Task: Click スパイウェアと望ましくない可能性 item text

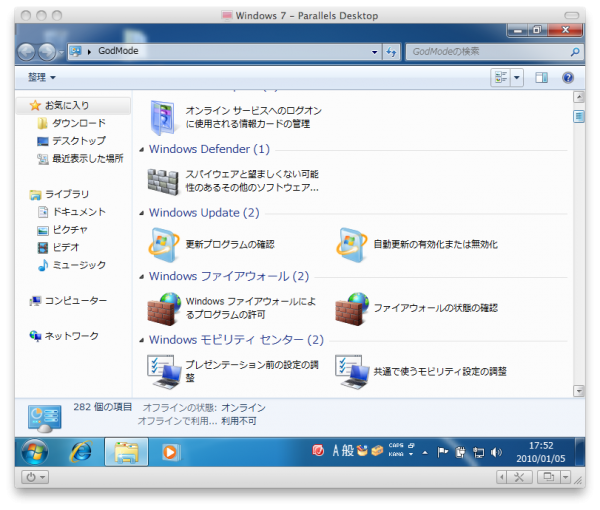Action: click(252, 181)
